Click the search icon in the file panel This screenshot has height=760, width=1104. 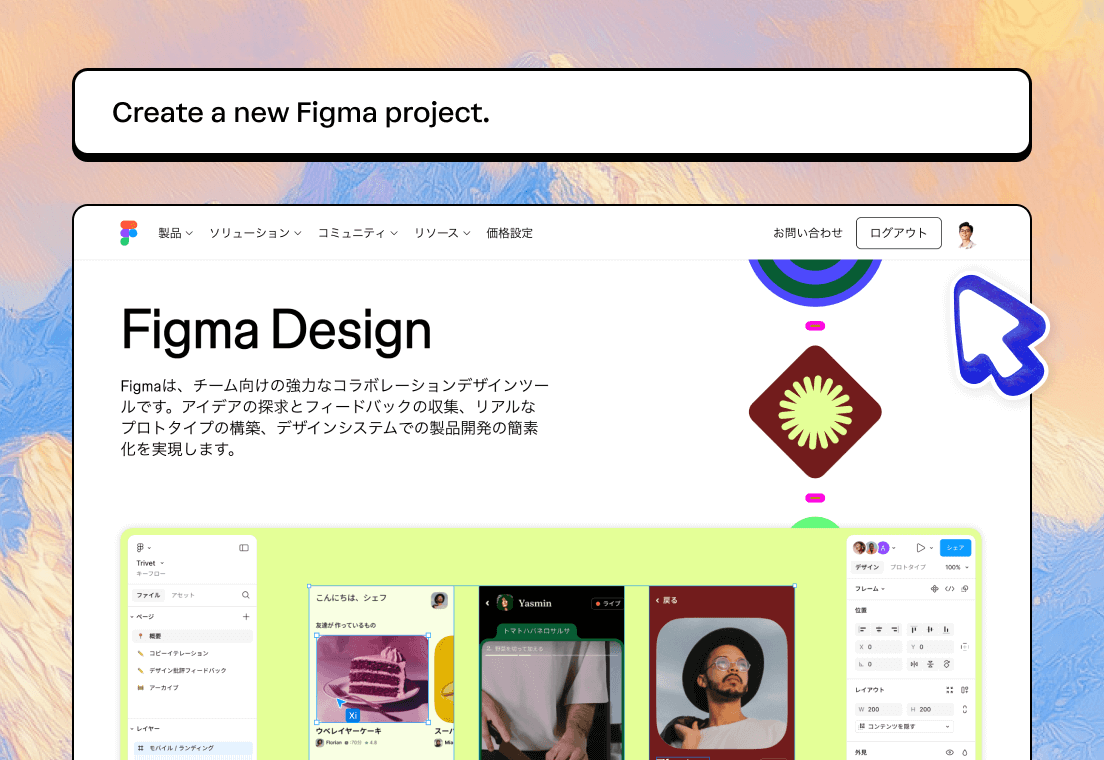[x=246, y=595]
